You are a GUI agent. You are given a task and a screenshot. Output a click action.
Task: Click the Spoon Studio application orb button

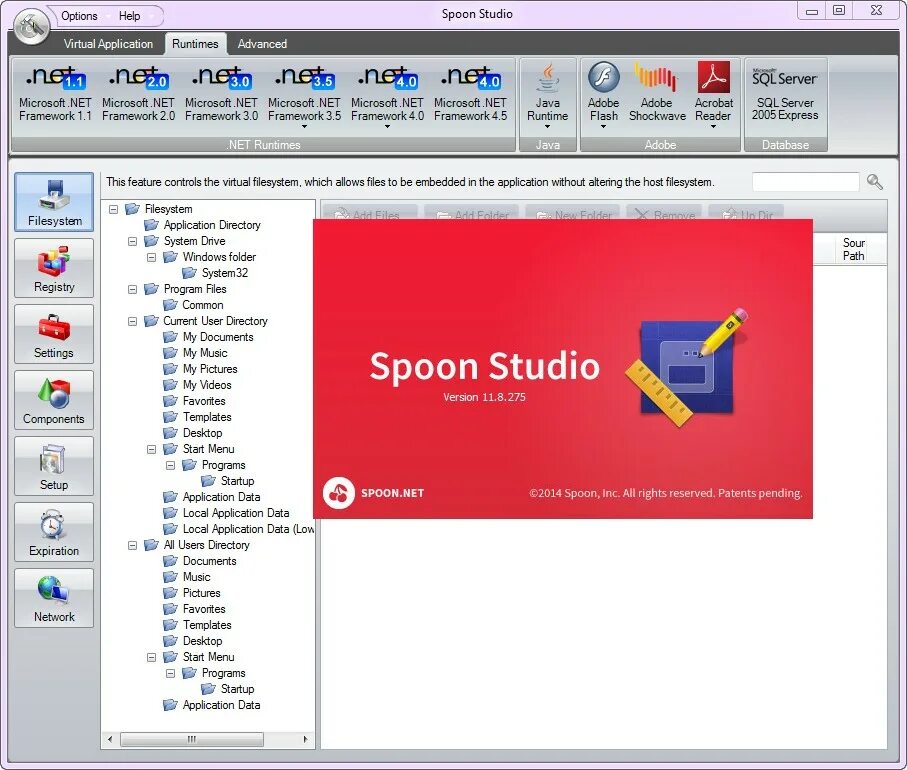[x=32, y=25]
